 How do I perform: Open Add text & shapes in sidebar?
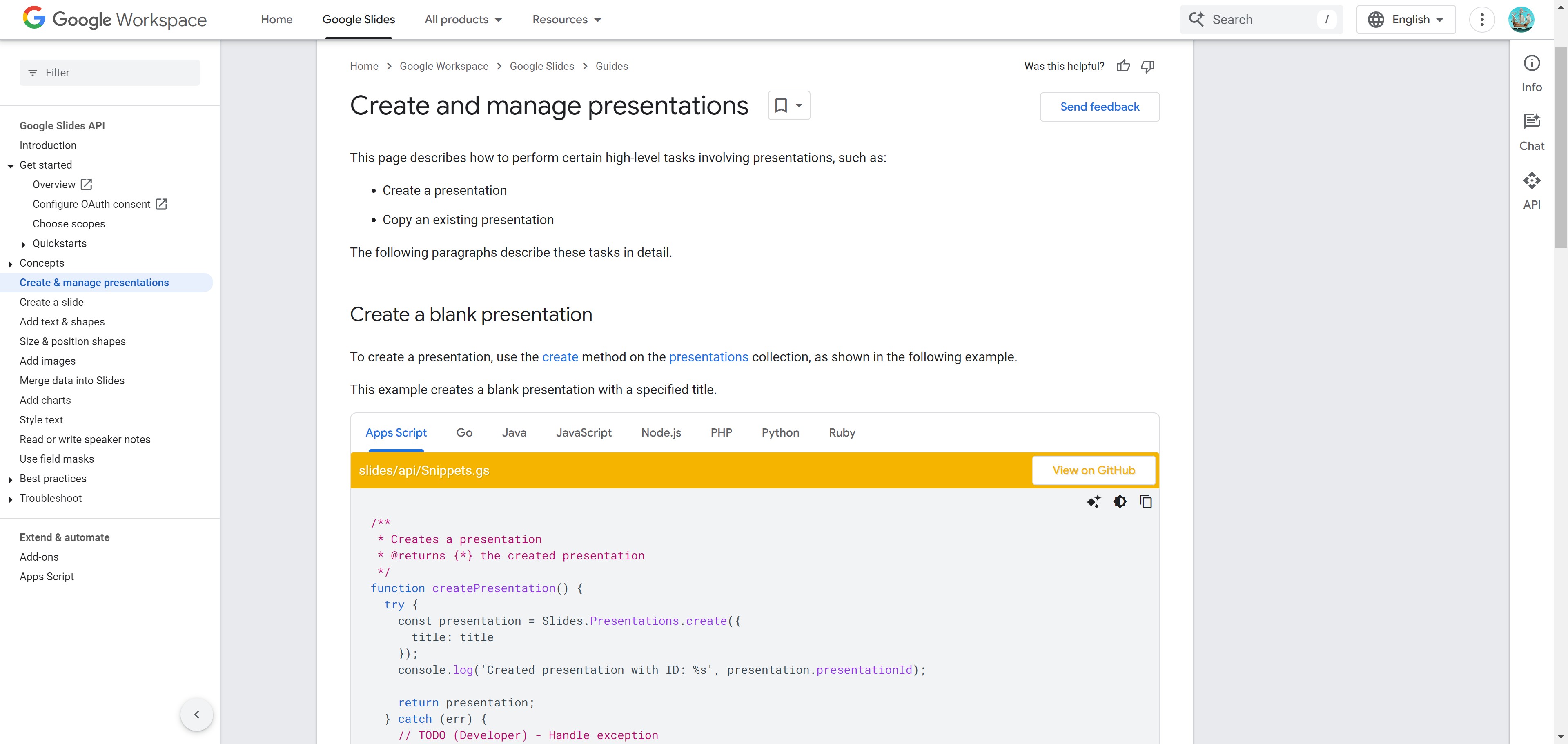[62, 322]
